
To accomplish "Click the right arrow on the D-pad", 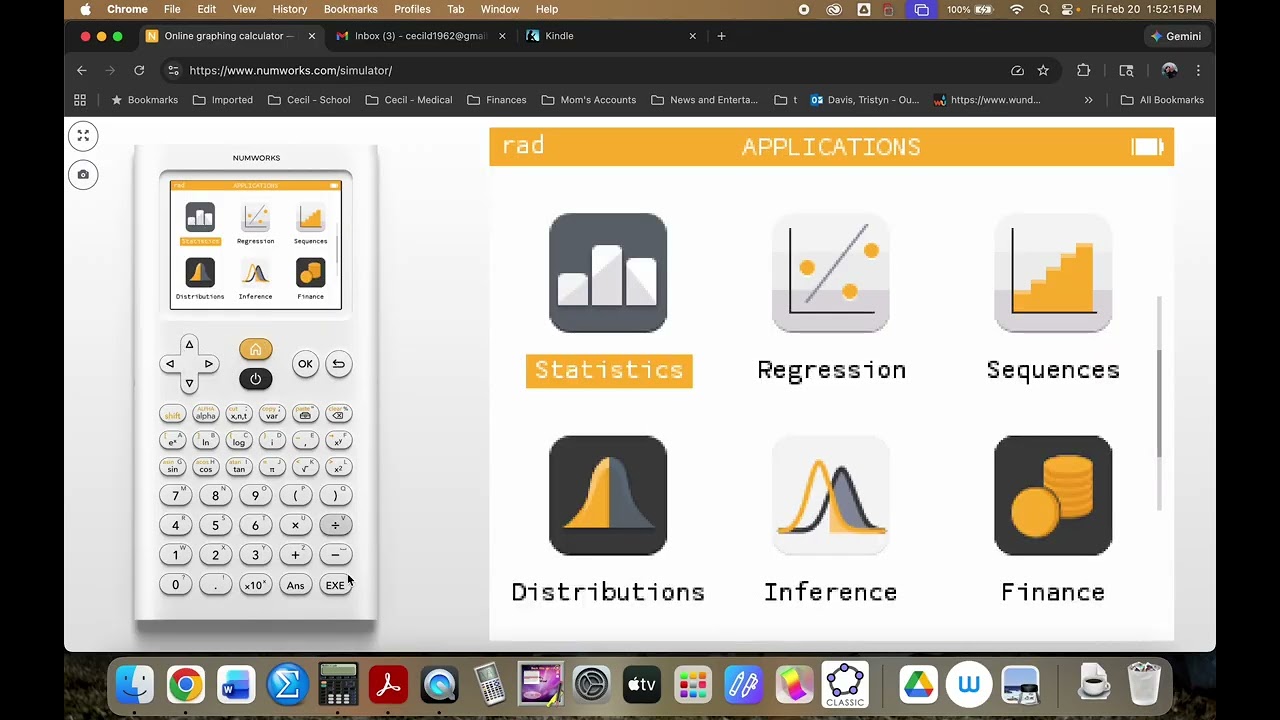I will (x=208, y=364).
